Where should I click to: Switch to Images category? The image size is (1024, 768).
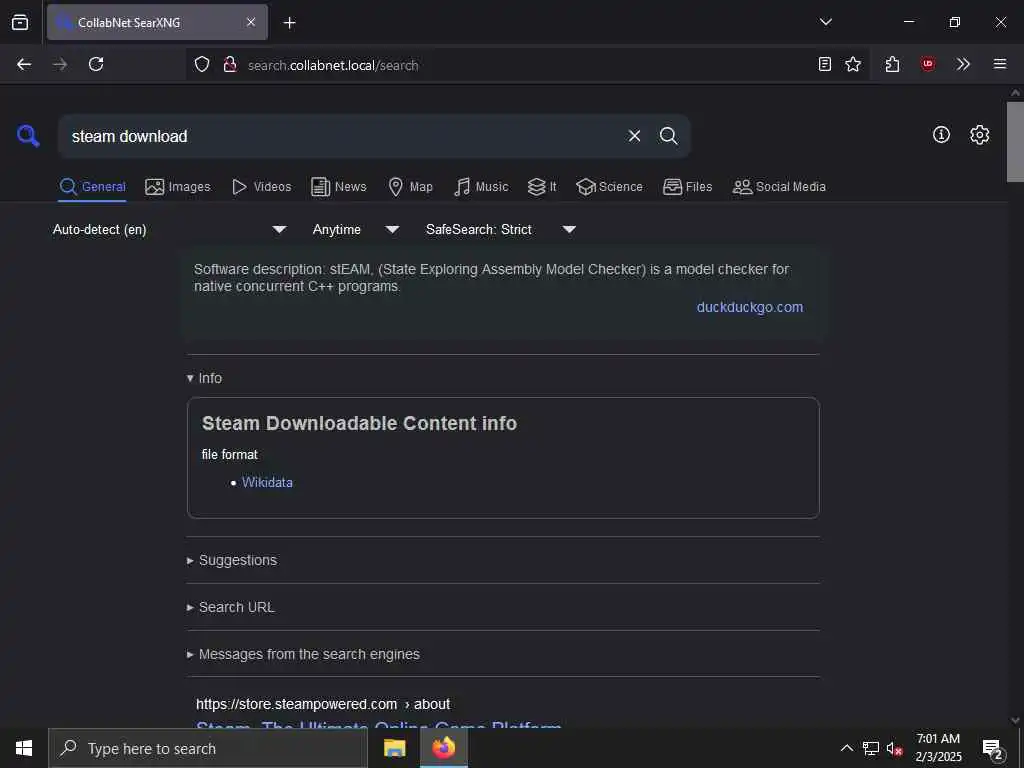point(178,187)
